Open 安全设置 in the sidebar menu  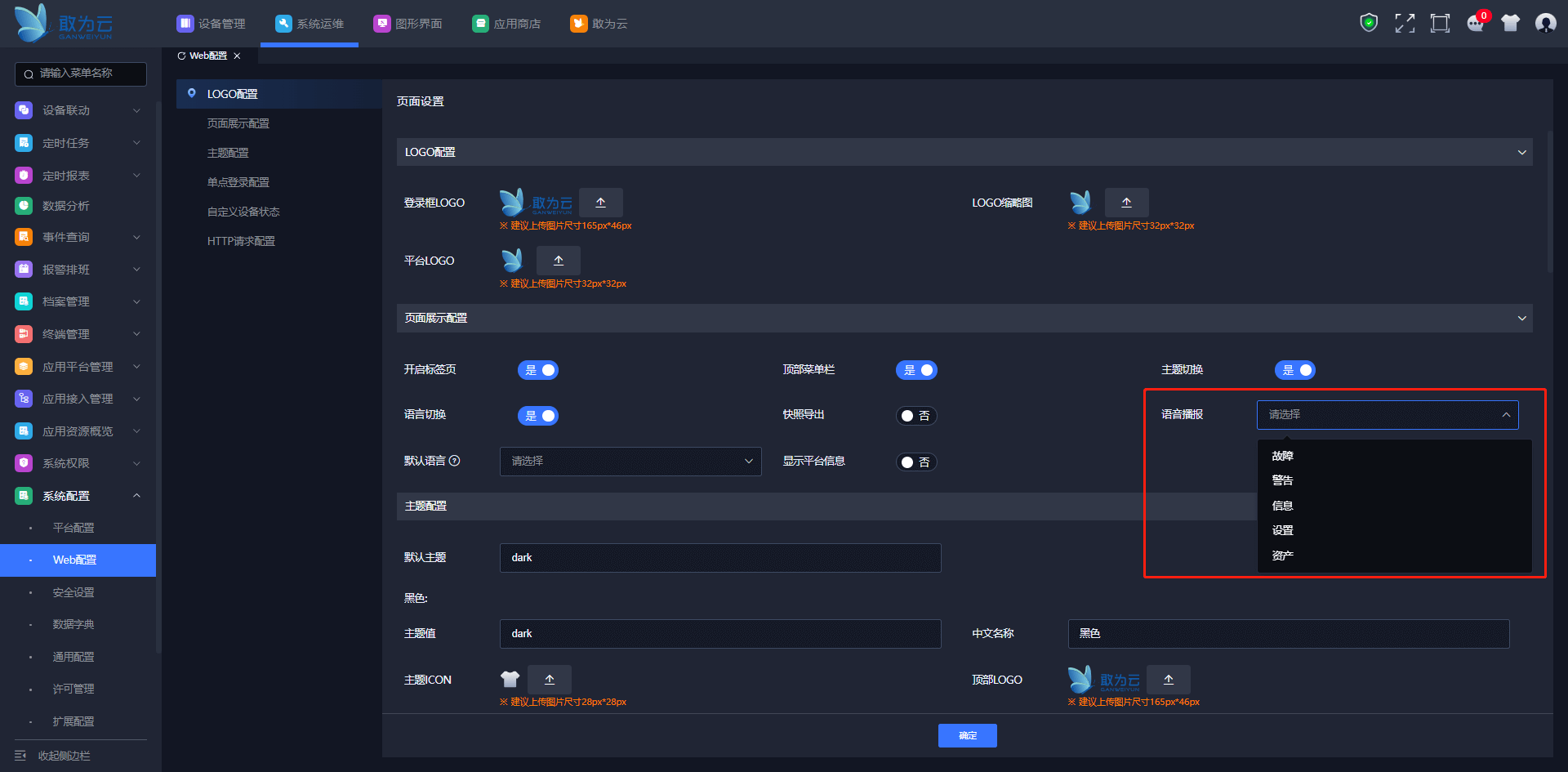coord(73,592)
